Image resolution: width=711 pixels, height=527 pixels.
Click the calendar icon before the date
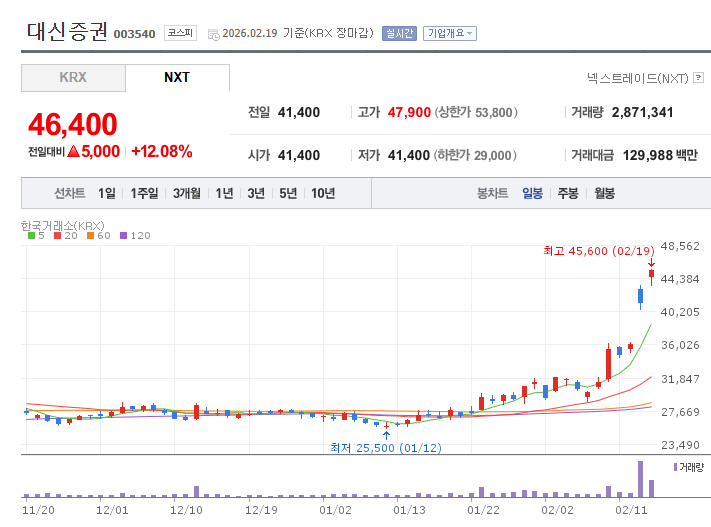[214, 34]
